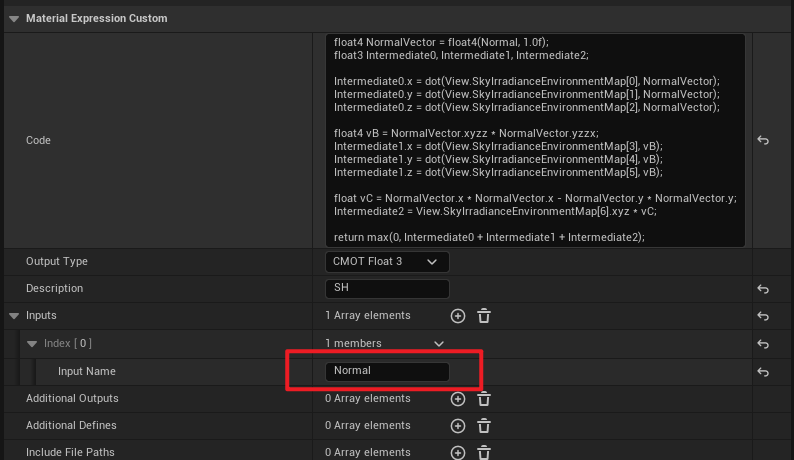The width and height of the screenshot is (794, 460).
Task: Click inside the Code text editor
Action: pyautogui.click(x=535, y=140)
